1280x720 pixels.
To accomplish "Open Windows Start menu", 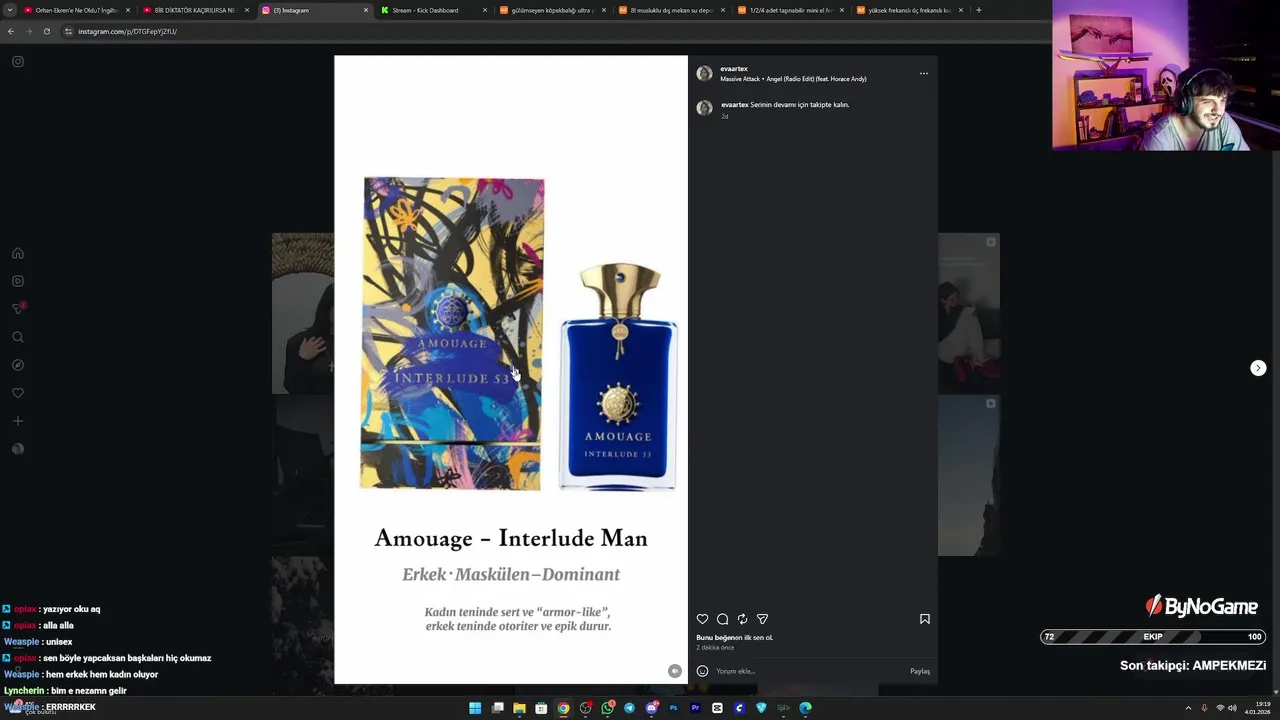I will [475, 708].
